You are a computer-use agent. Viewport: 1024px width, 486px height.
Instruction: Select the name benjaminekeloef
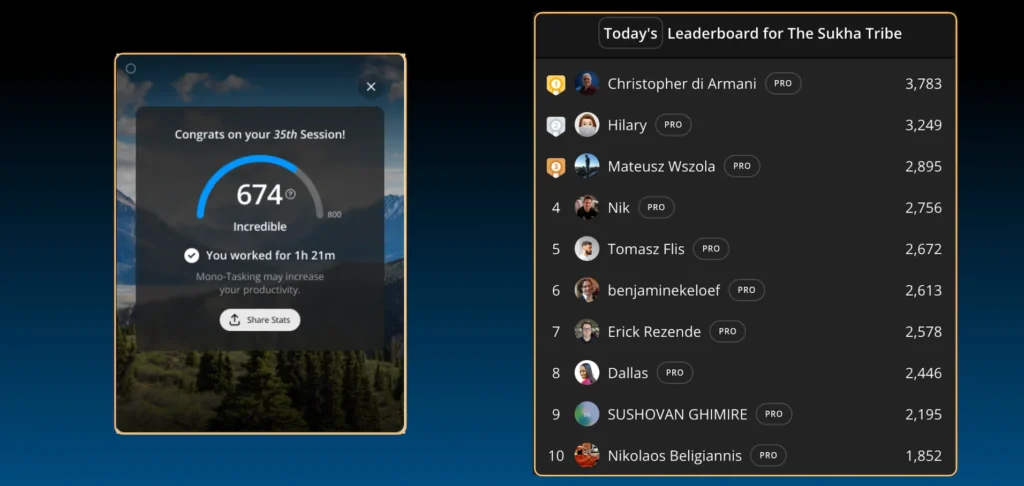(x=664, y=291)
